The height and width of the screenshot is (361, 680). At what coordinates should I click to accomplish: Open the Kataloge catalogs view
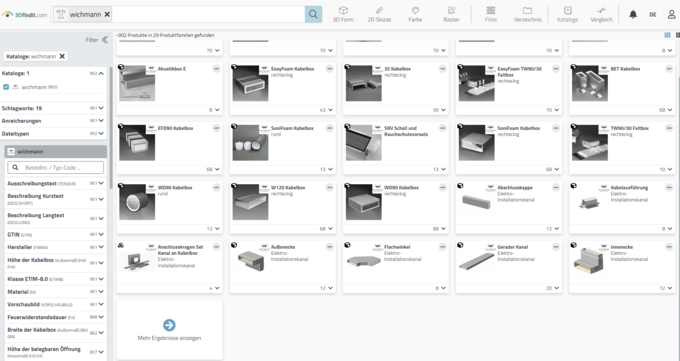(x=567, y=14)
